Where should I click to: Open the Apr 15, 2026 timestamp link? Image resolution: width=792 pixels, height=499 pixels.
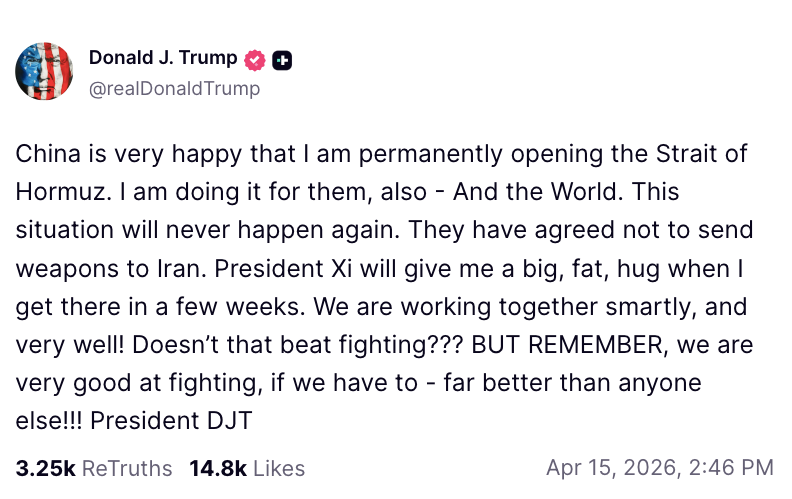660,468
